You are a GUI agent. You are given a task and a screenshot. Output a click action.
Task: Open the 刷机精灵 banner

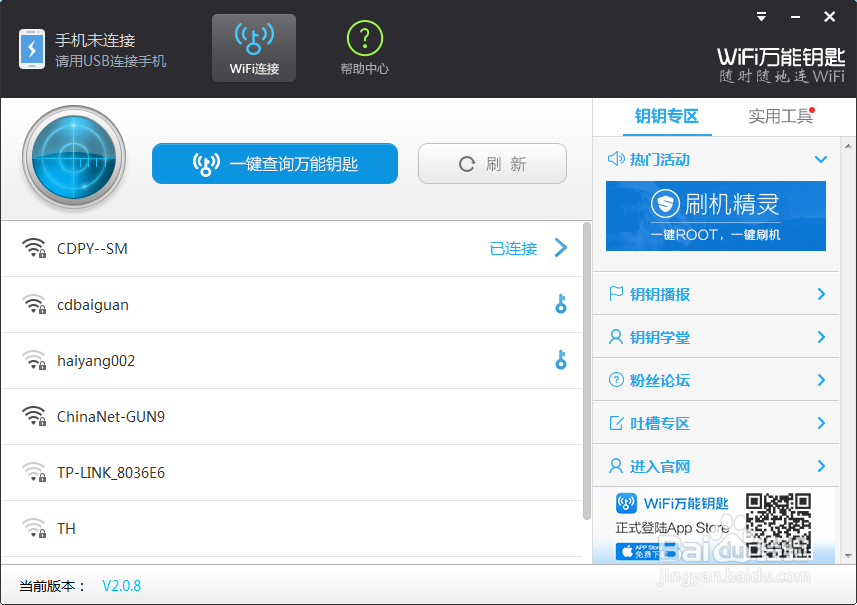(715, 216)
